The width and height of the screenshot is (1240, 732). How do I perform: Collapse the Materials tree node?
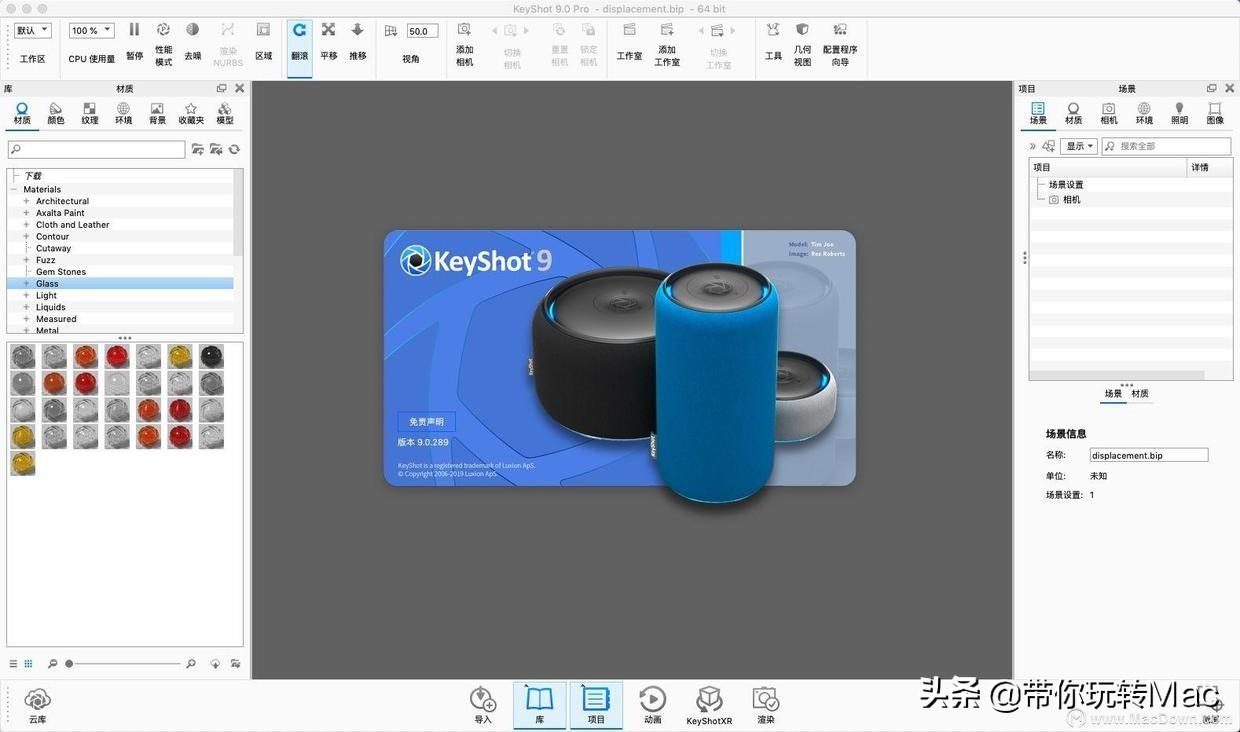pos(14,189)
